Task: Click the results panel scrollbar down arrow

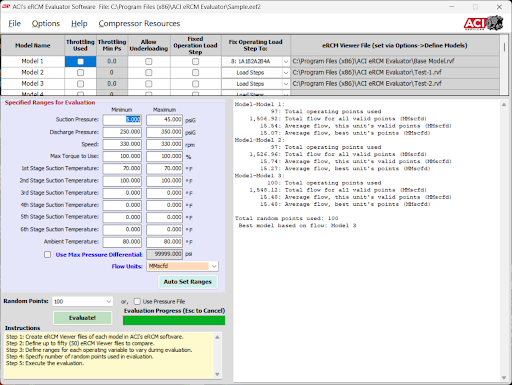Action: click(504, 378)
